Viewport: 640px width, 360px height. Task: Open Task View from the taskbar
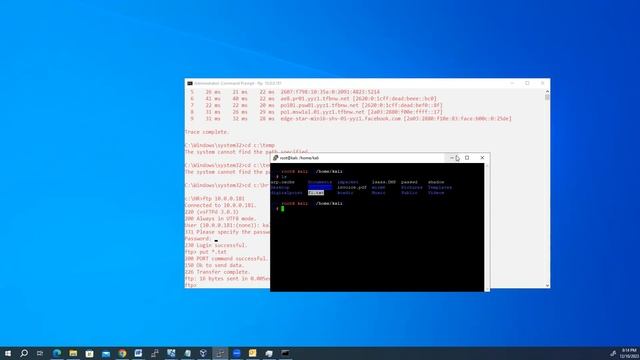40,353
